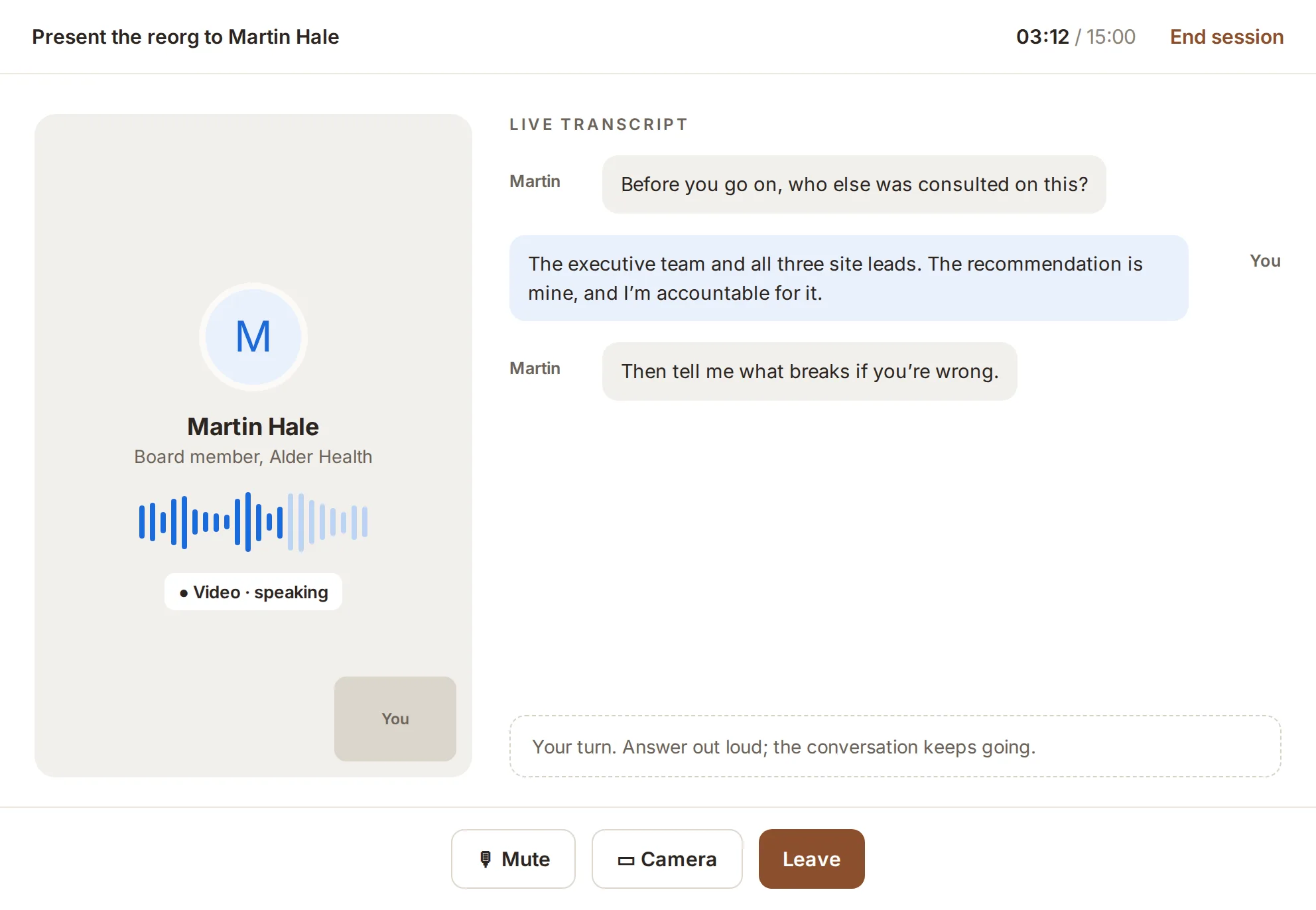The image size is (1316, 910).
Task: Click the microphone icon in Mute button
Action: [486, 859]
